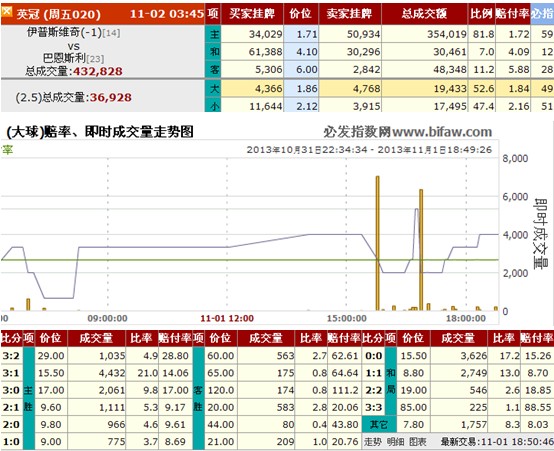Screen dimensions: 554x451
Task: Select the 主 home win row label
Action: click(x=214, y=34)
